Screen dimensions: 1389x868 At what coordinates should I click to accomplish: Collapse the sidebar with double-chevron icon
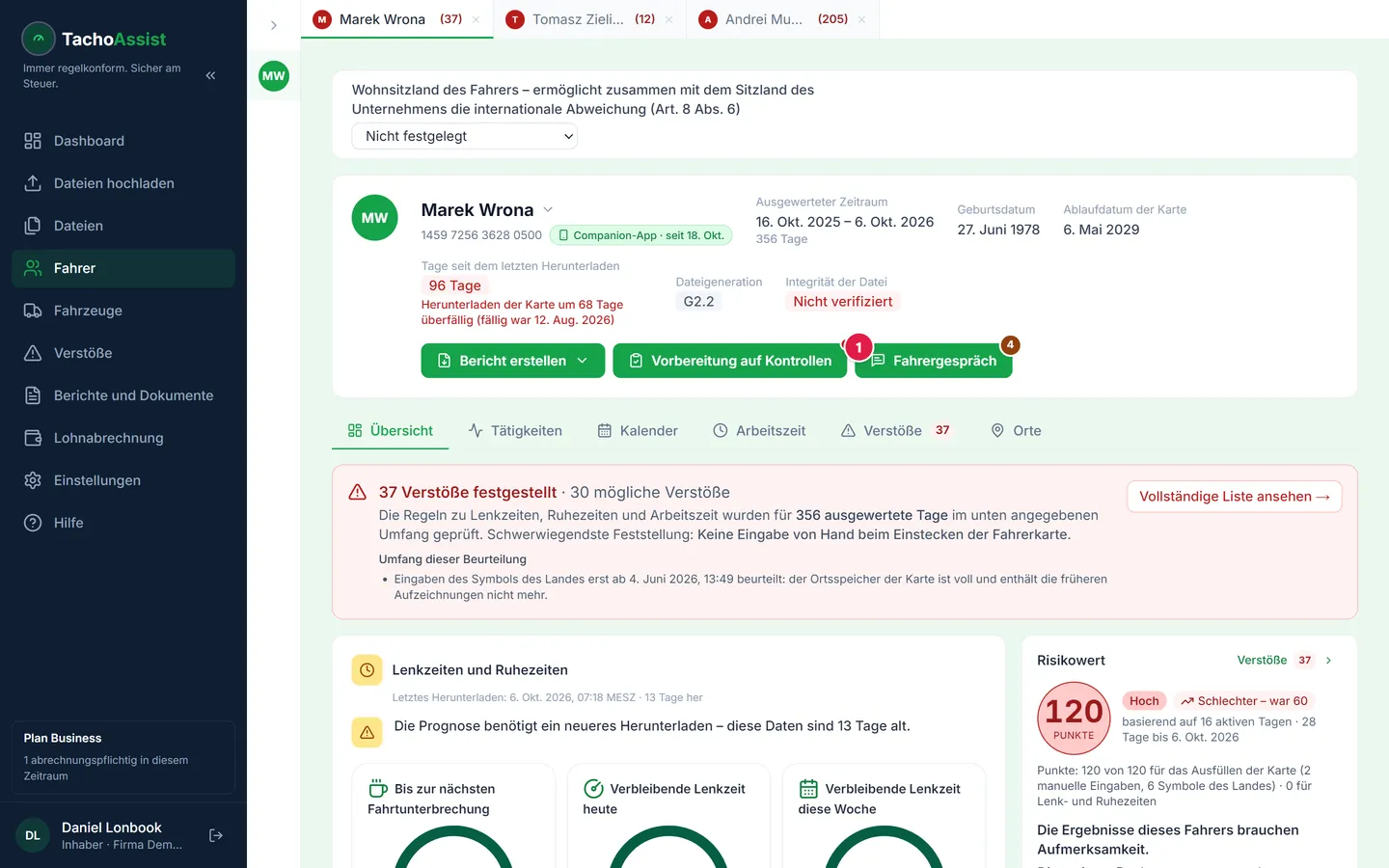(x=210, y=75)
